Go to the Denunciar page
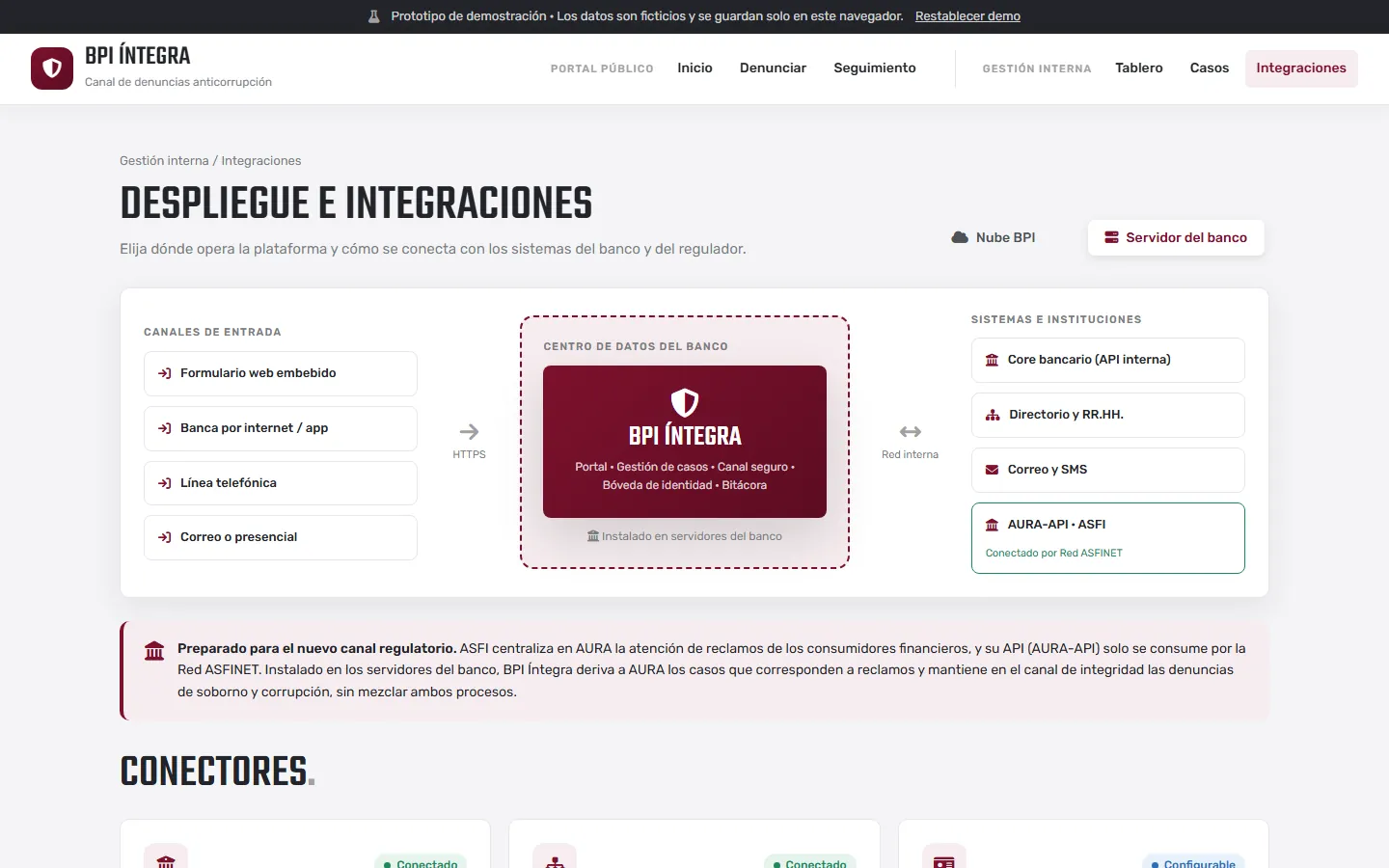Screen dimensions: 1389x868 click(x=773, y=68)
